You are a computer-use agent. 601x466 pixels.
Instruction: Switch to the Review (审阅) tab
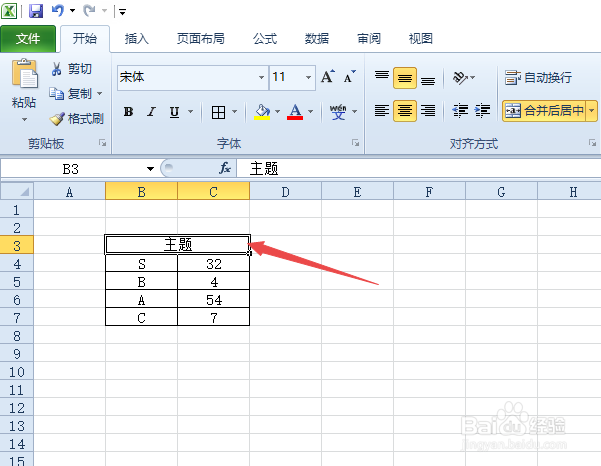pyautogui.click(x=369, y=38)
